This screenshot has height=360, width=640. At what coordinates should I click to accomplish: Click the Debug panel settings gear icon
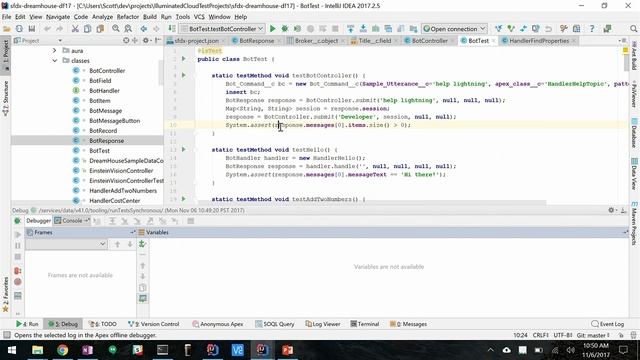coord(611,210)
